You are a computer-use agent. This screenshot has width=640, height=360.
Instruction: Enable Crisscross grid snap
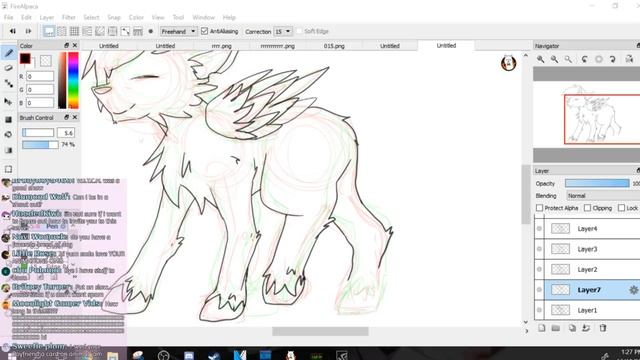pos(74,31)
